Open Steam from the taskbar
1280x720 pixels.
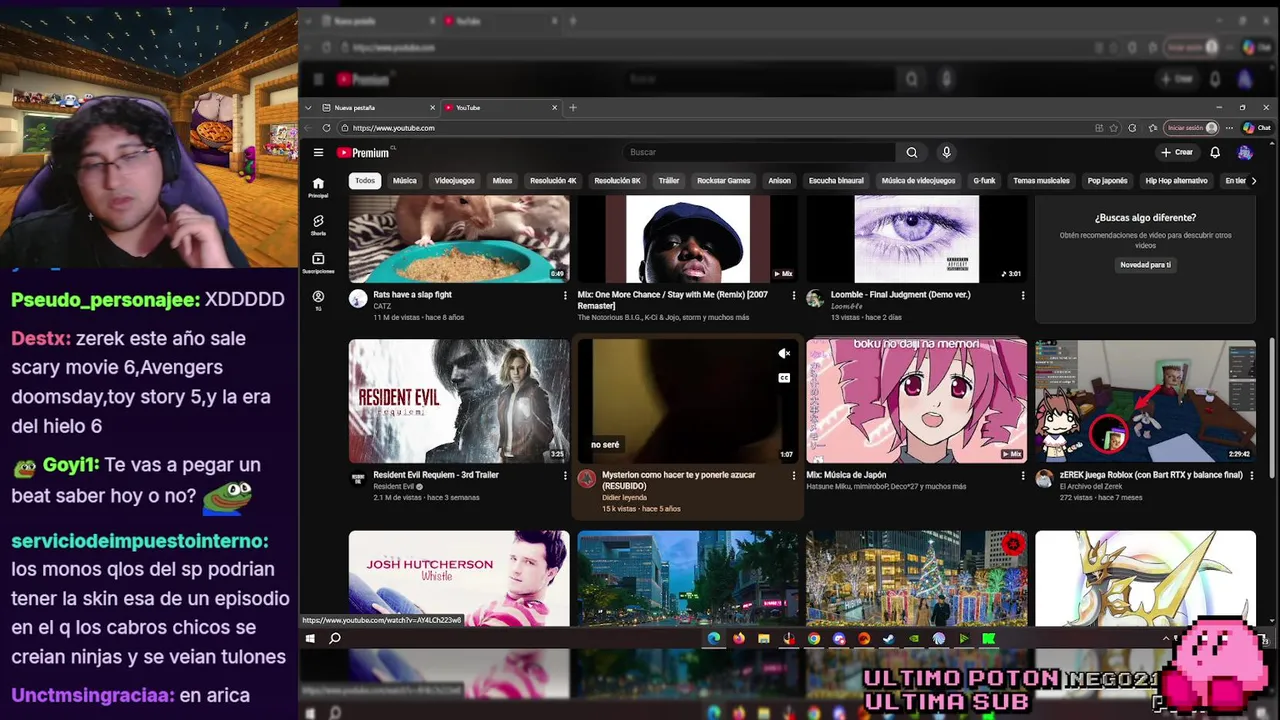(x=889, y=638)
